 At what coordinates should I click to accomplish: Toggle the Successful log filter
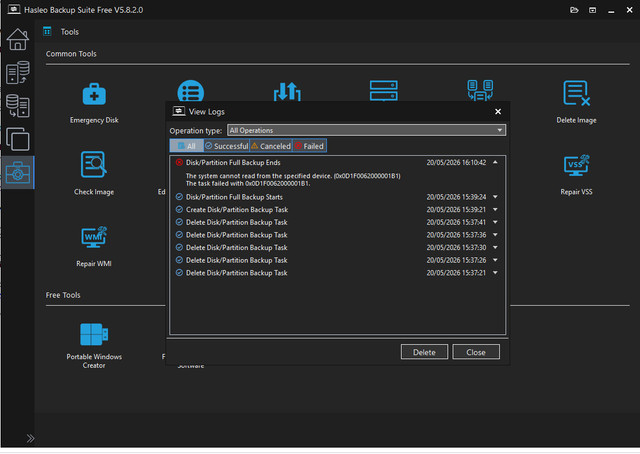227,146
